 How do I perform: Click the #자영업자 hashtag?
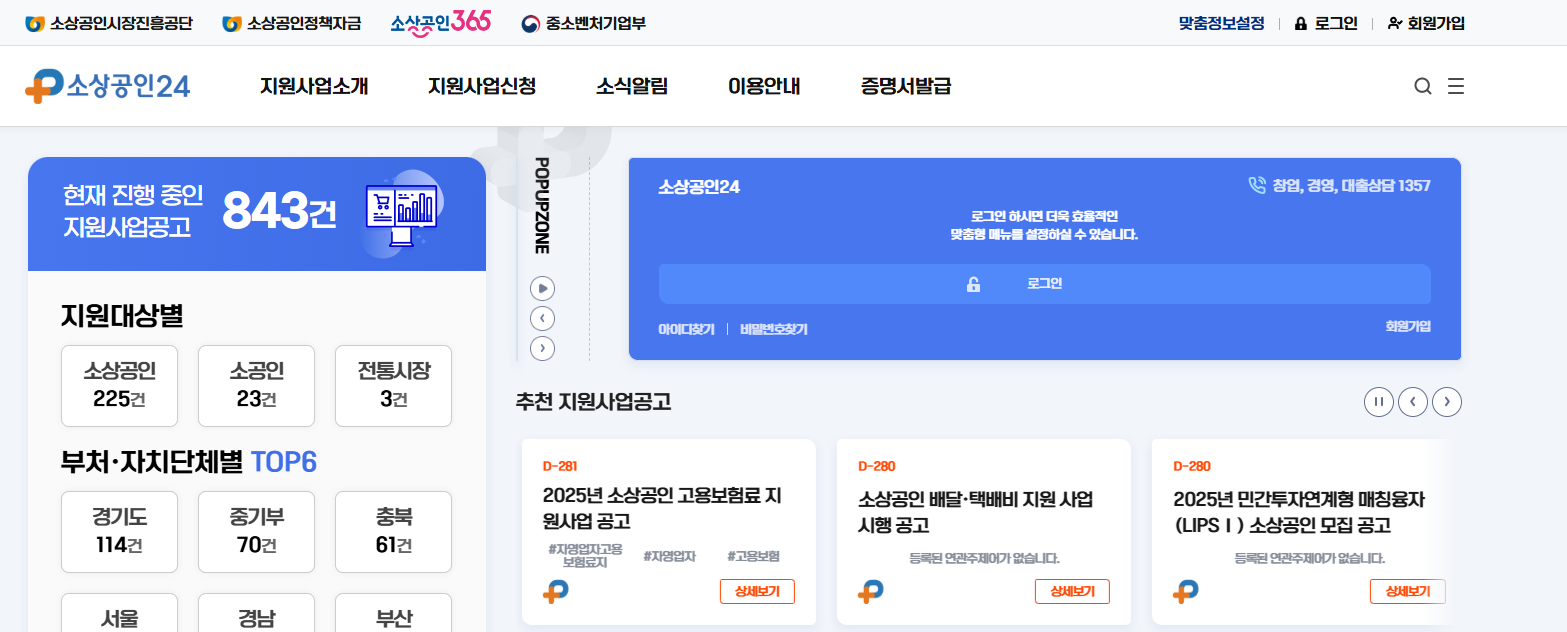click(669, 556)
